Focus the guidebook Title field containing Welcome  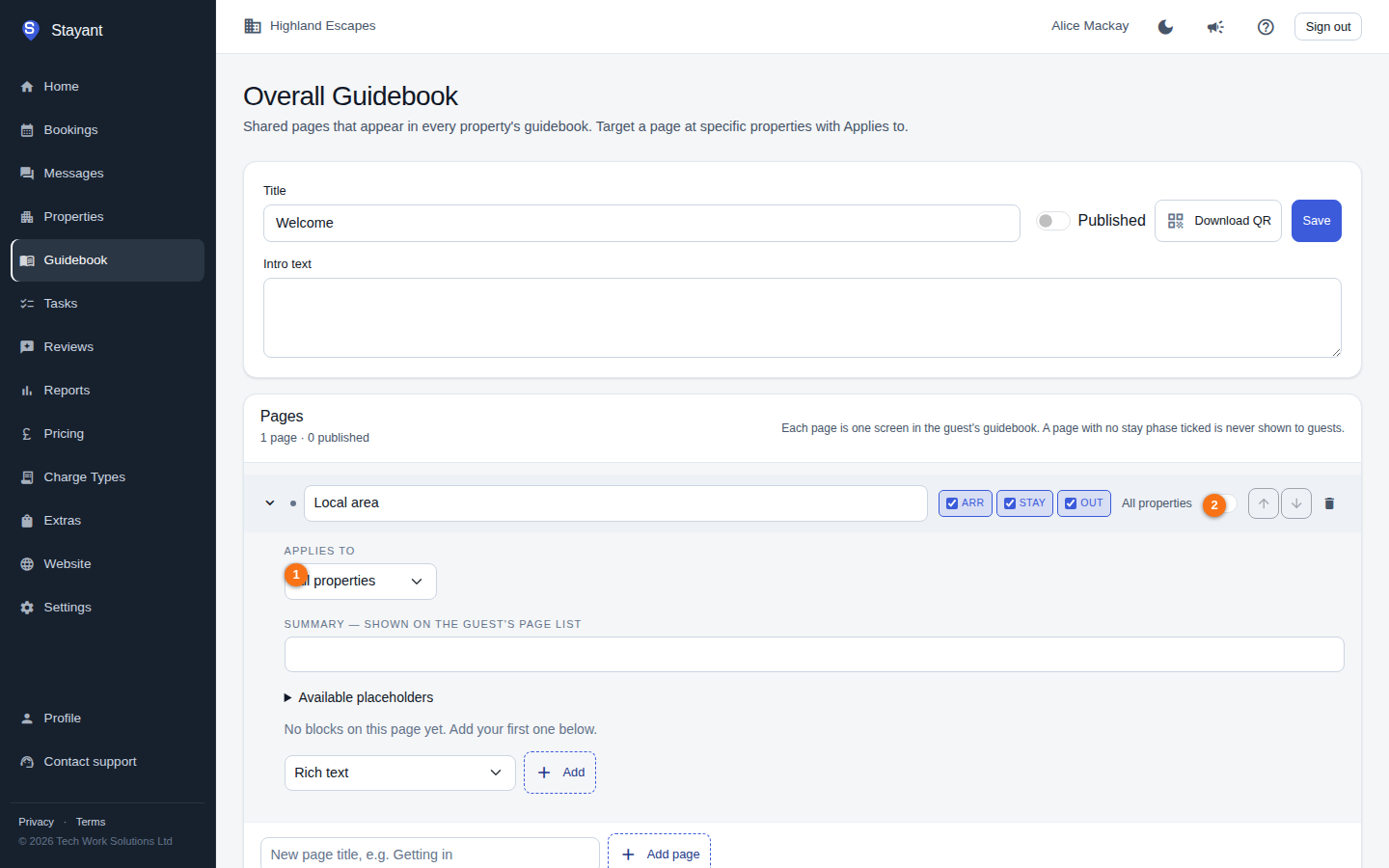(x=641, y=223)
